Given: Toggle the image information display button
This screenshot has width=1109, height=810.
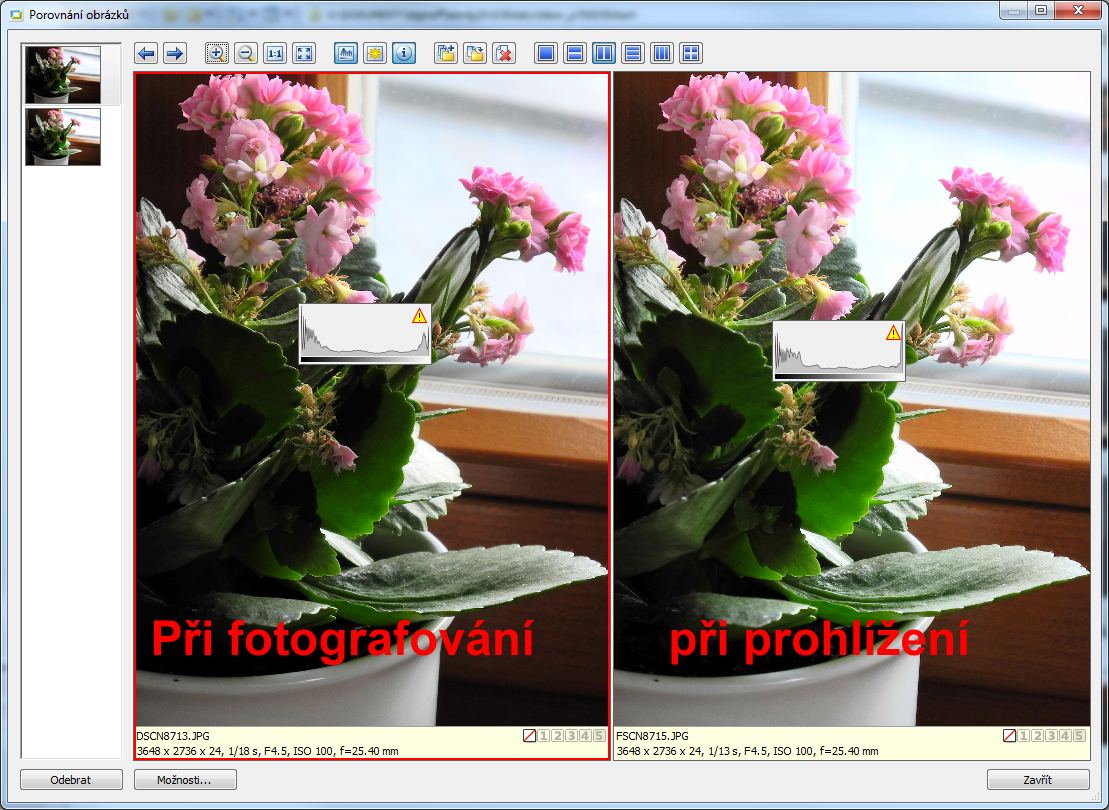Looking at the screenshot, I should 404,53.
